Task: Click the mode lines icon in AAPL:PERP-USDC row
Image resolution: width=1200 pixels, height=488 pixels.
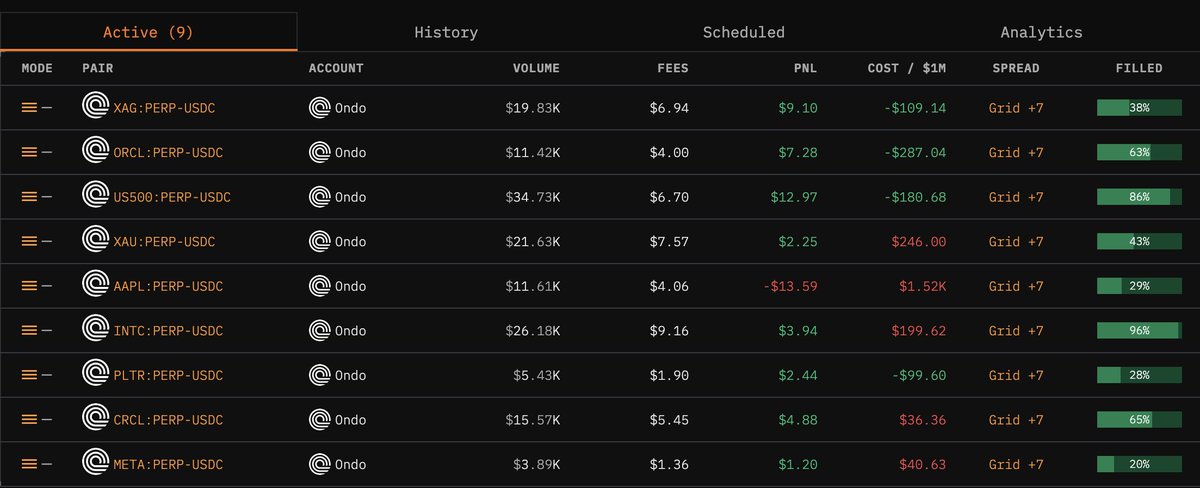Action: click(29, 286)
